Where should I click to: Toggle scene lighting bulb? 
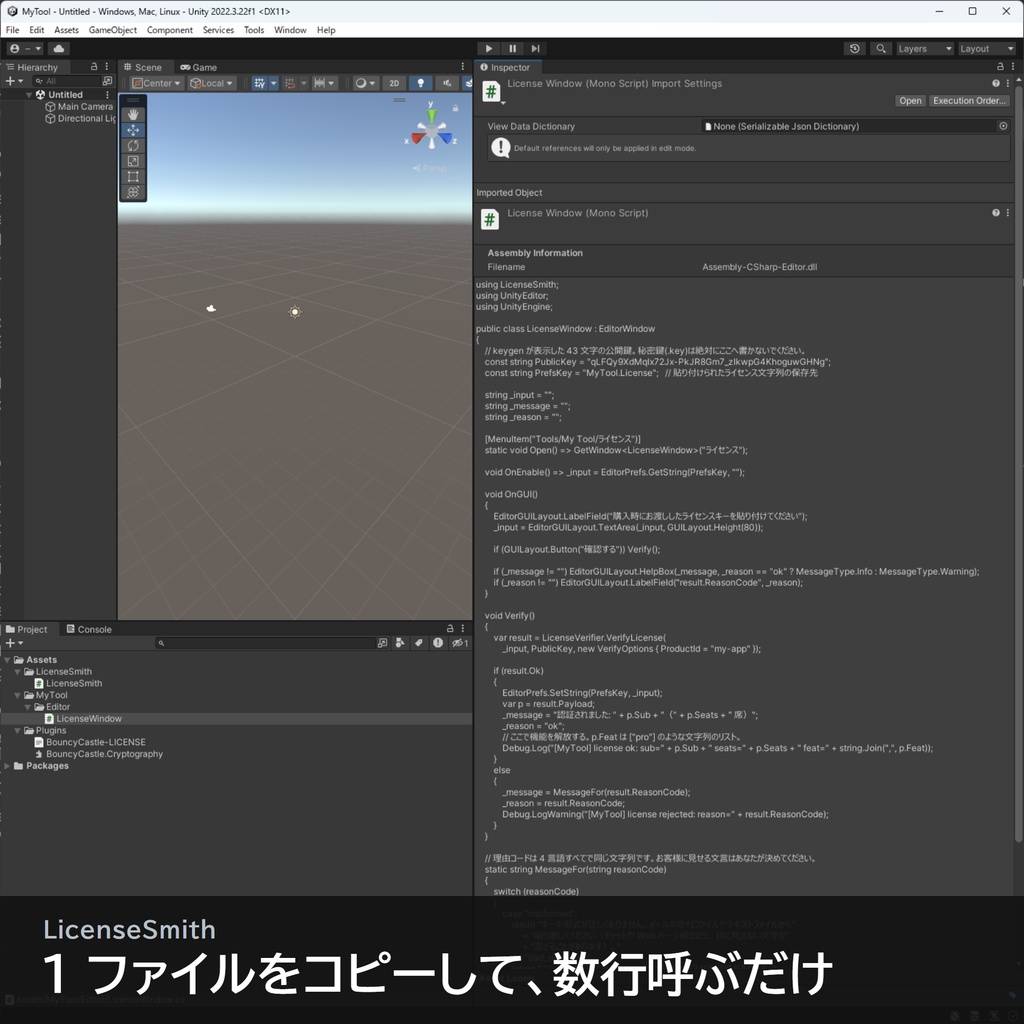(421, 83)
